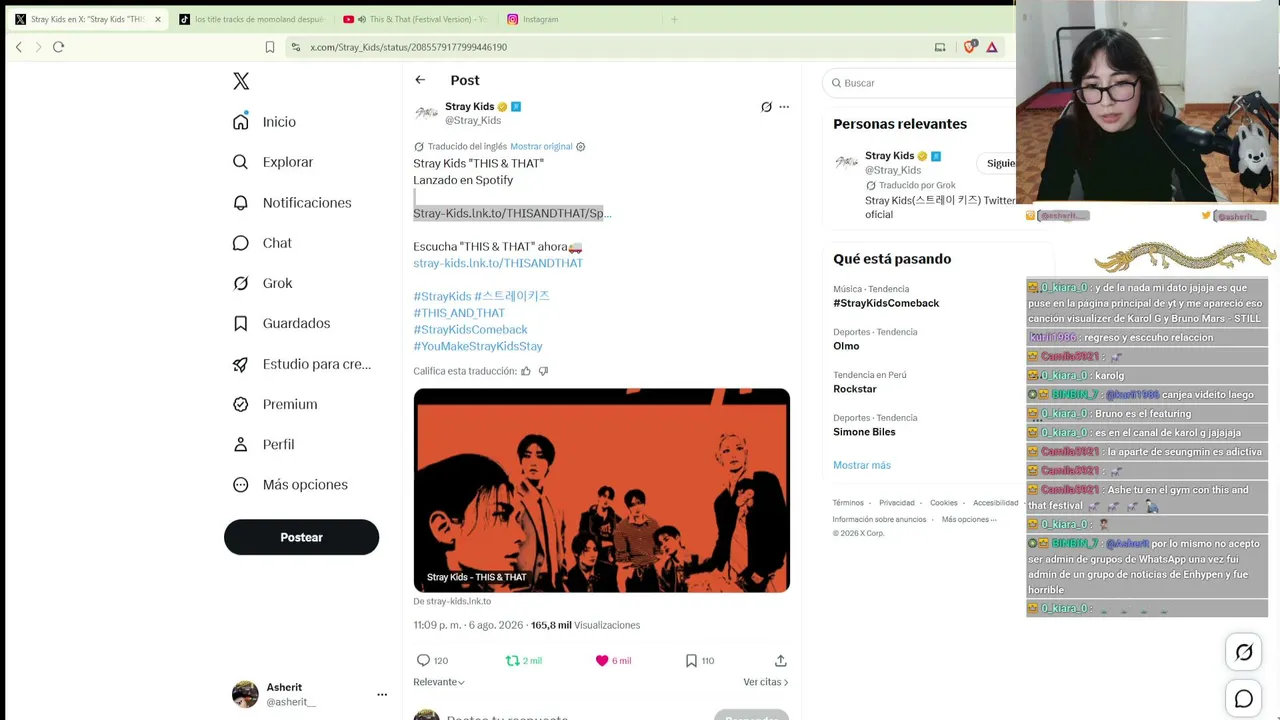Rate the translation thumbs down
The image size is (1280, 720).
click(x=544, y=371)
